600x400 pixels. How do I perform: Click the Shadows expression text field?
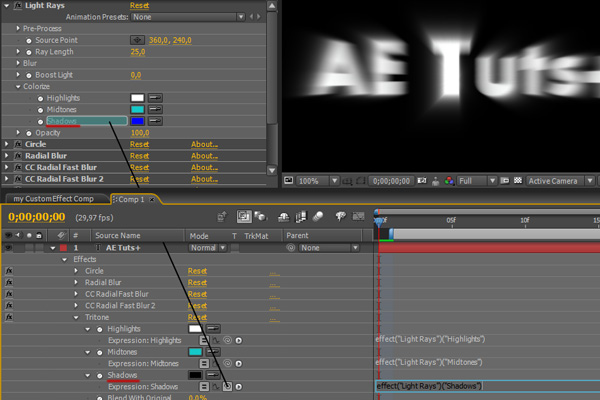click(x=488, y=386)
